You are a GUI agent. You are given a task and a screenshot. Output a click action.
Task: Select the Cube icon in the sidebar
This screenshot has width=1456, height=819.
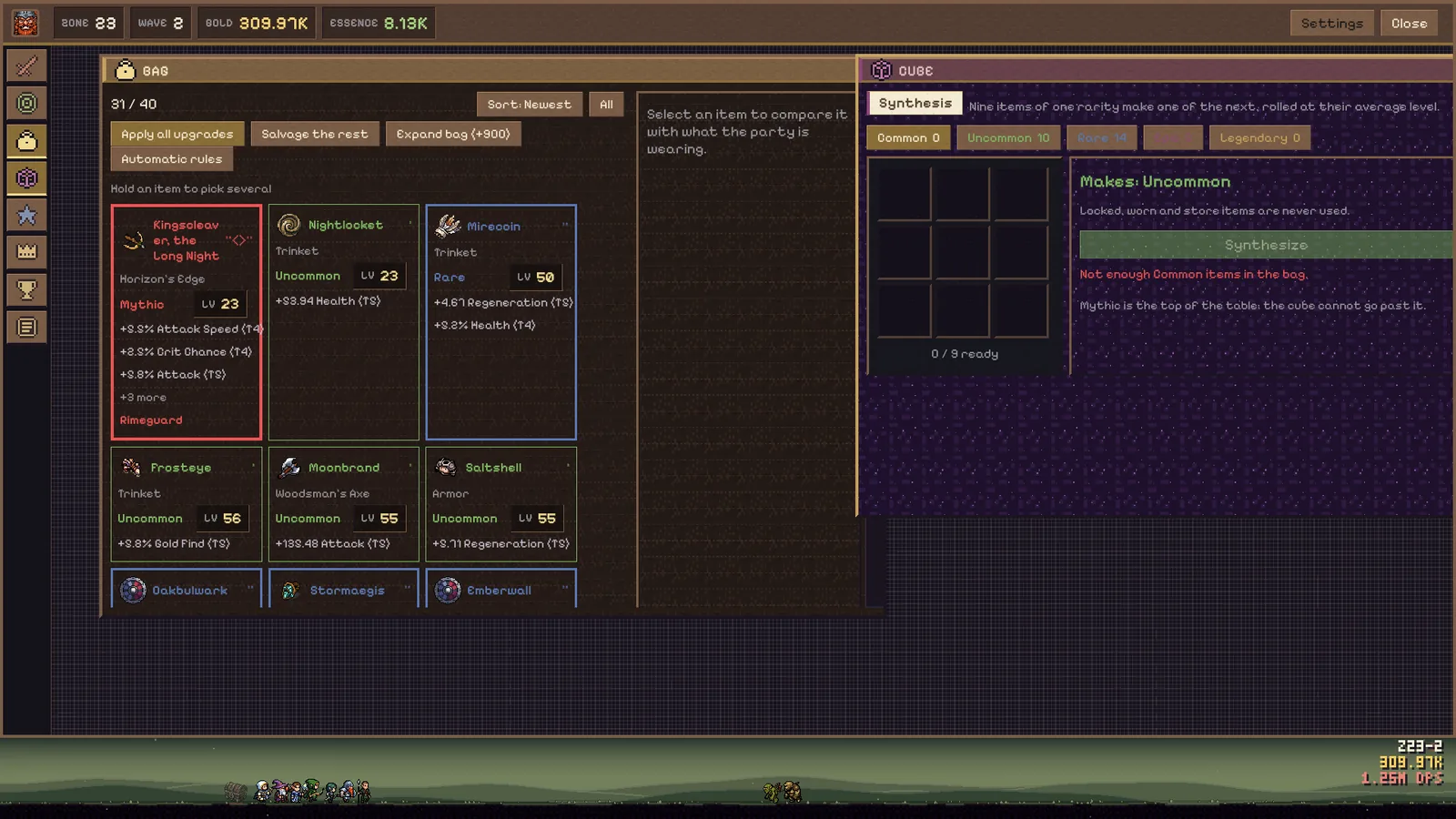click(26, 177)
